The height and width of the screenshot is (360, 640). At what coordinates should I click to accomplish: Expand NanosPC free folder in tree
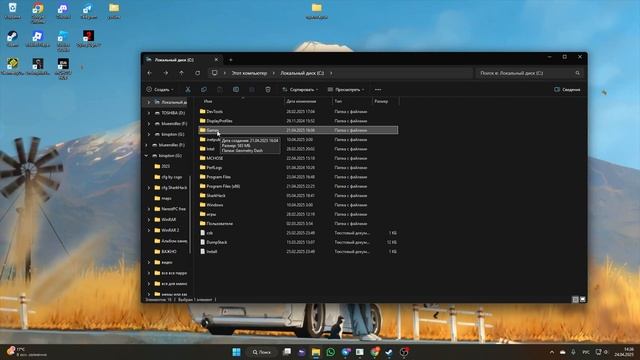[x=149, y=209]
